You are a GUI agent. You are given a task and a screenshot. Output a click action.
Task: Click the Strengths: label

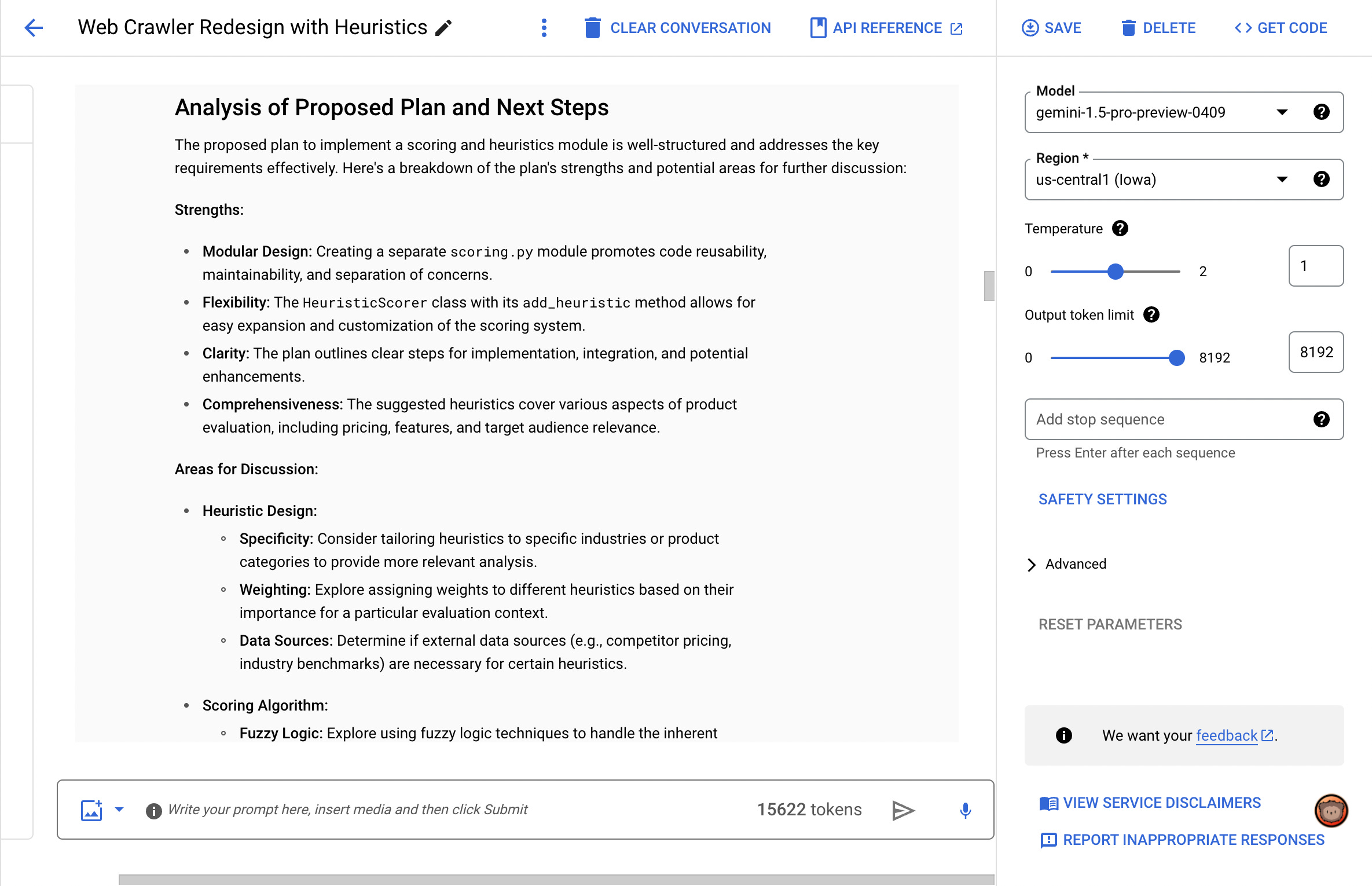tap(209, 210)
